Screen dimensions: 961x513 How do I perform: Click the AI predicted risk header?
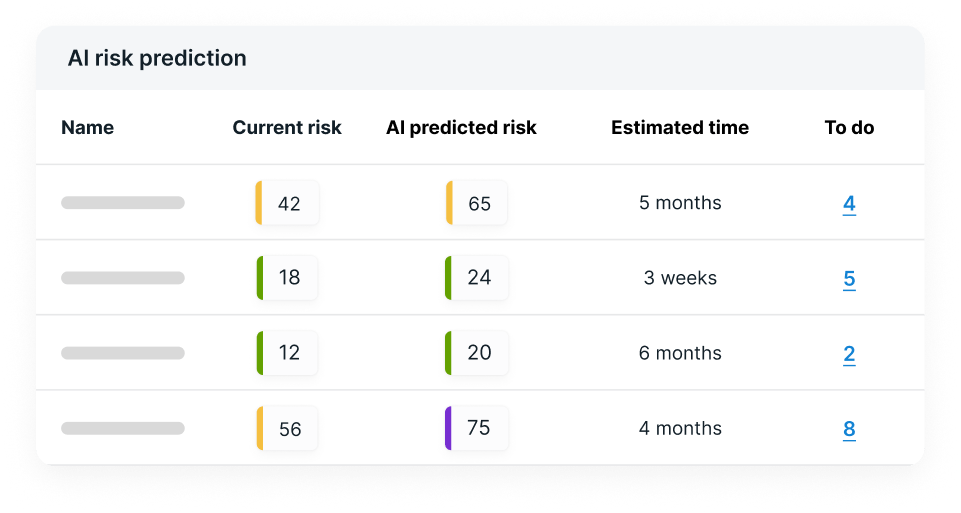[x=461, y=128]
